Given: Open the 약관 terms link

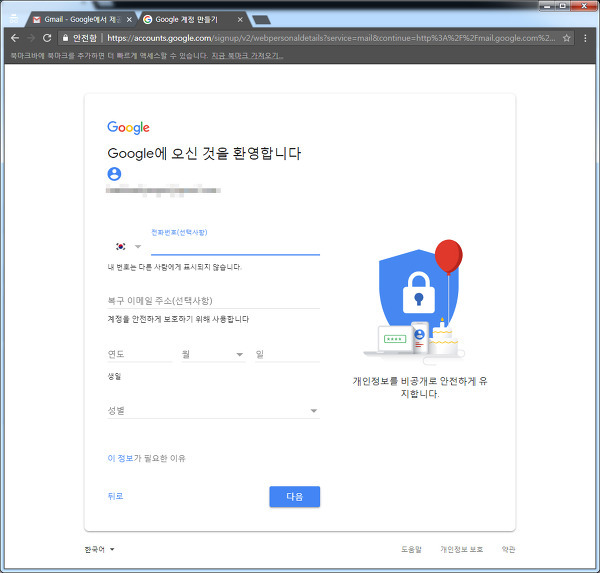Looking at the screenshot, I should 509,550.
